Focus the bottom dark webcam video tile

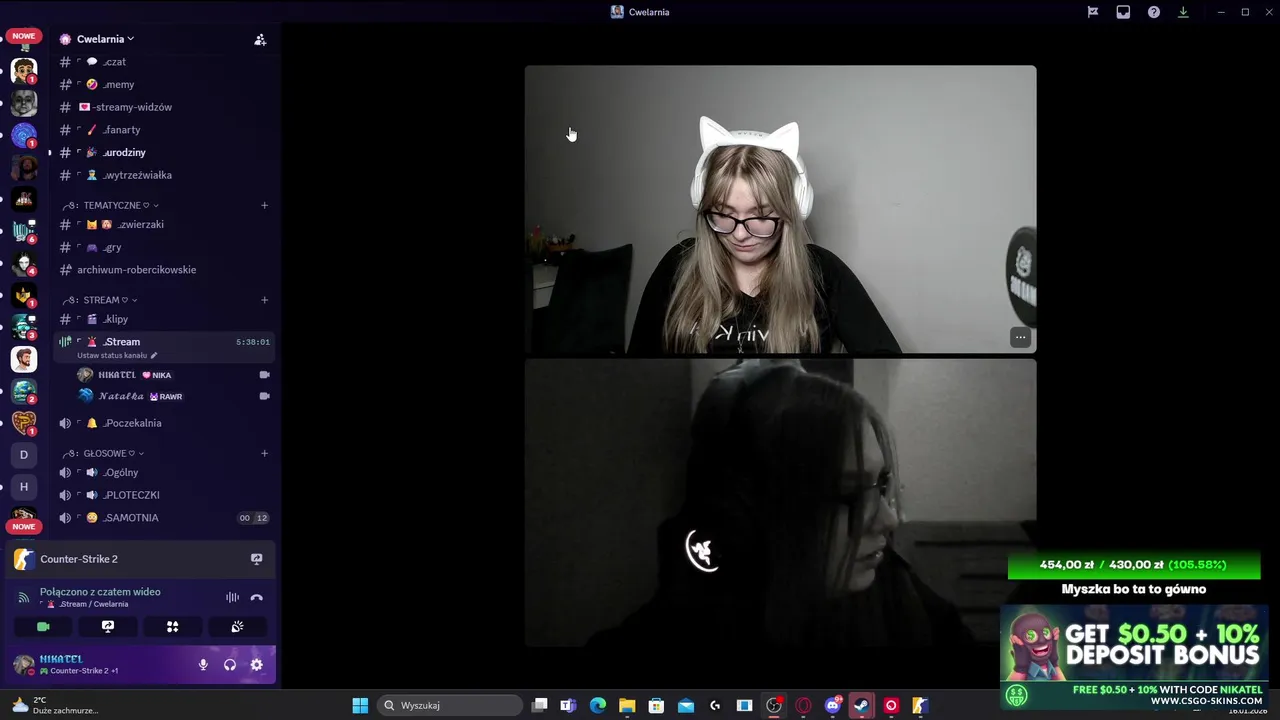tap(780, 503)
